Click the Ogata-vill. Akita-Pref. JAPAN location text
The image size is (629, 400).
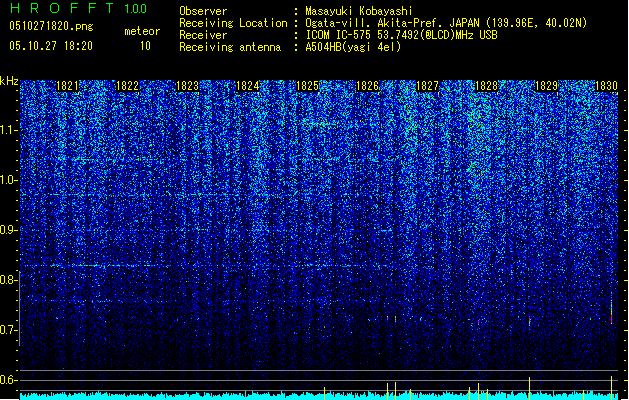pos(446,23)
